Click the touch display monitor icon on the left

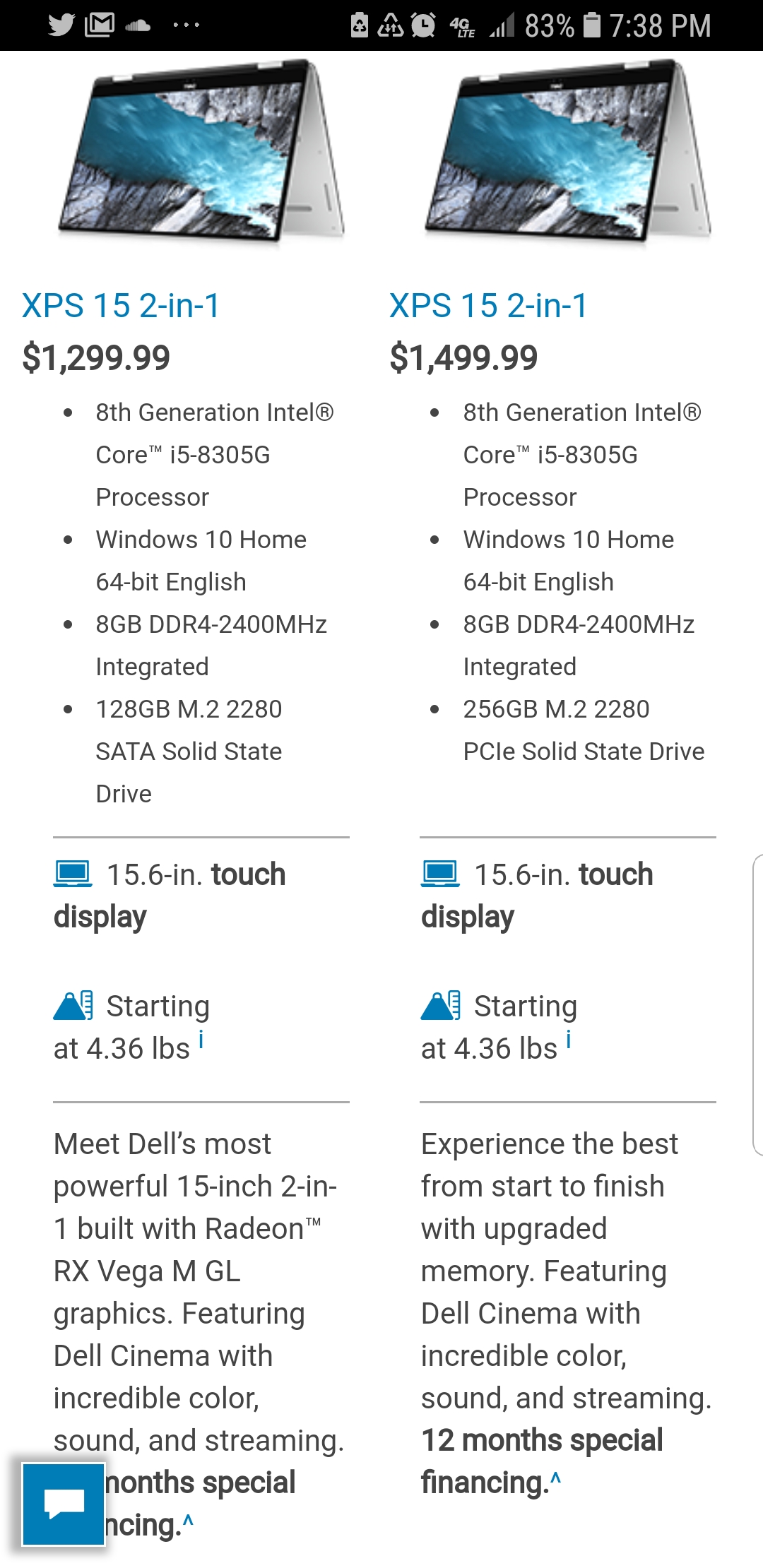(x=74, y=874)
